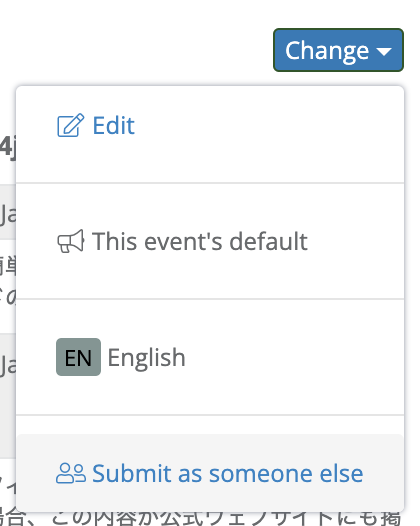
Task: Click Japanese text line below the menu
Action: [201, 519]
